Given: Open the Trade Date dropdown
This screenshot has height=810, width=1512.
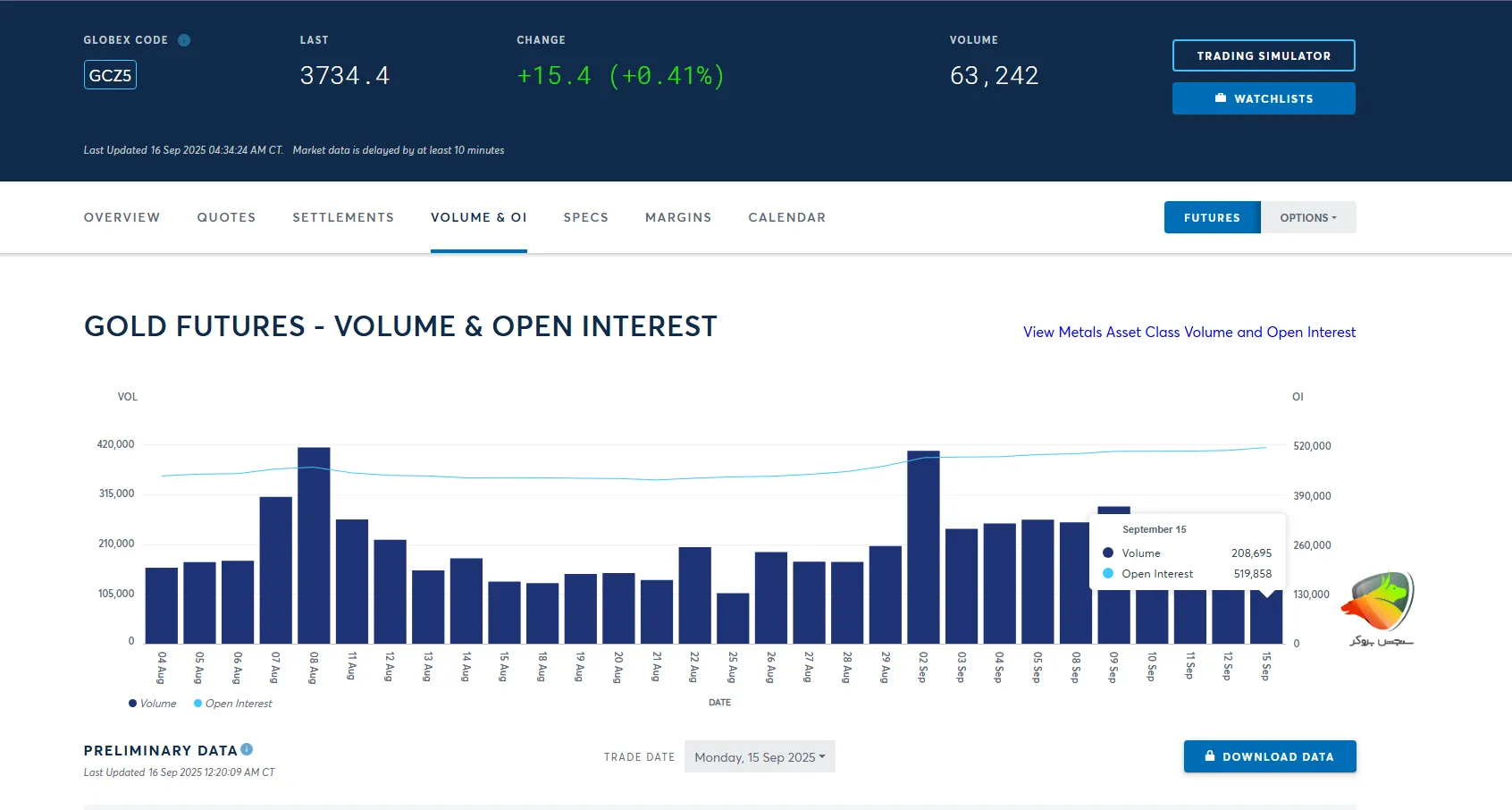Looking at the screenshot, I should point(759,755).
